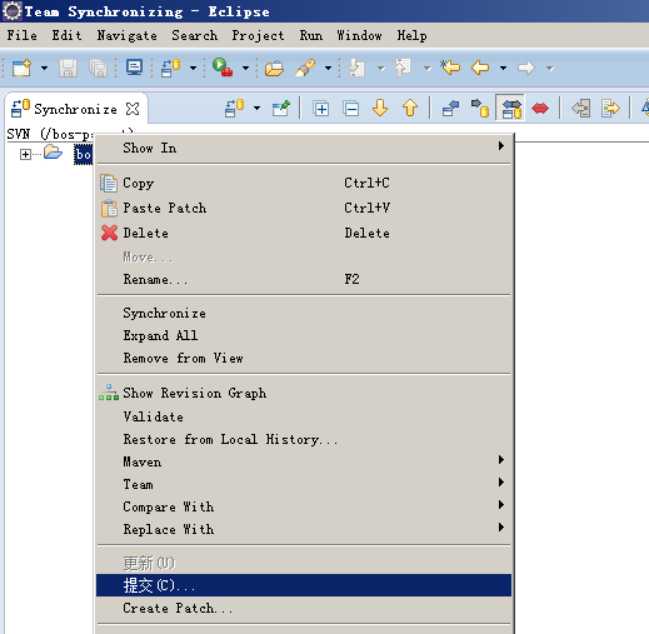Viewport: 649px width, 634px height.
Task: Open the Maven submenu
Action: 304,461
